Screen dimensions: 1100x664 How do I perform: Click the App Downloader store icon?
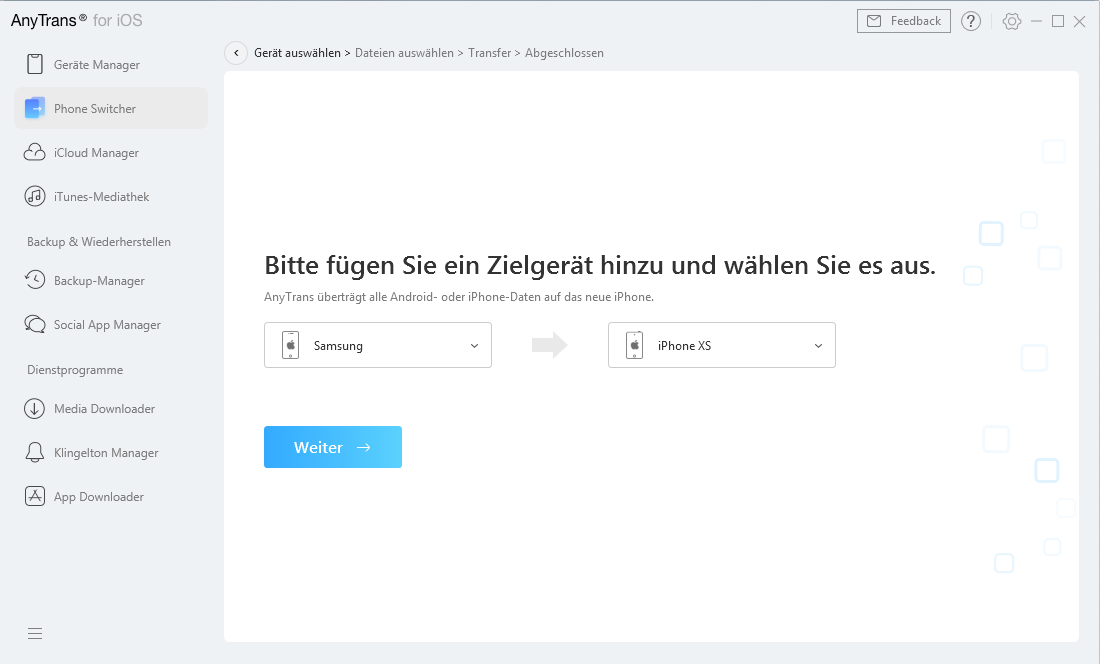point(34,496)
